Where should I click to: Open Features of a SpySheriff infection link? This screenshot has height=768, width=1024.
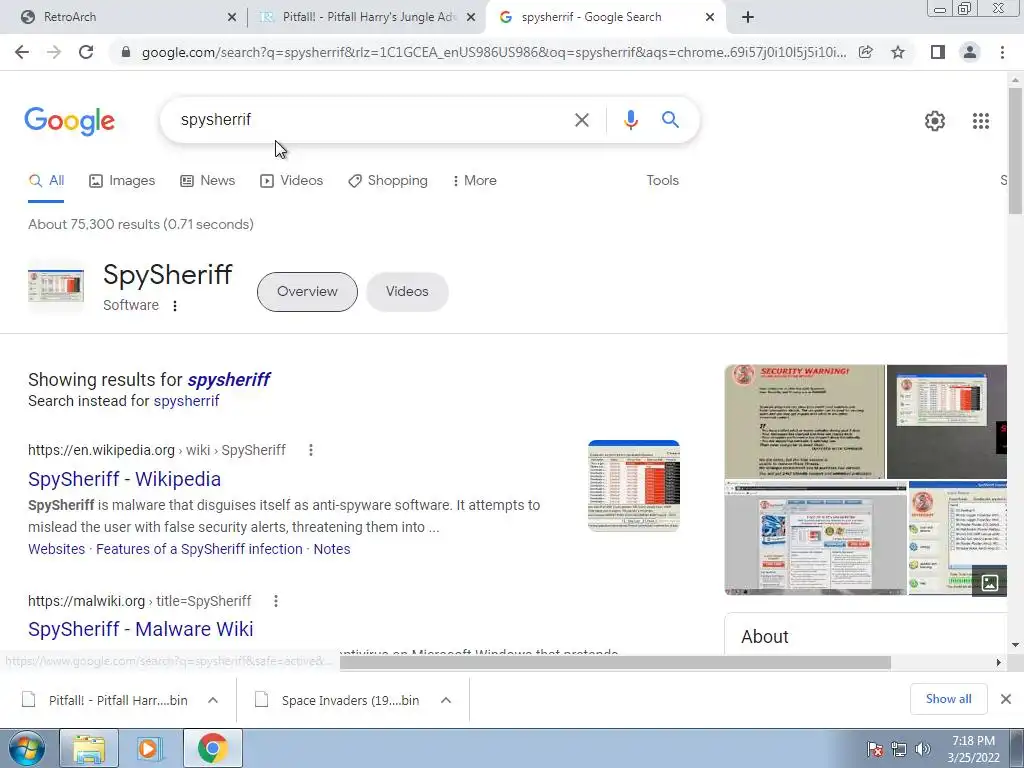click(199, 549)
